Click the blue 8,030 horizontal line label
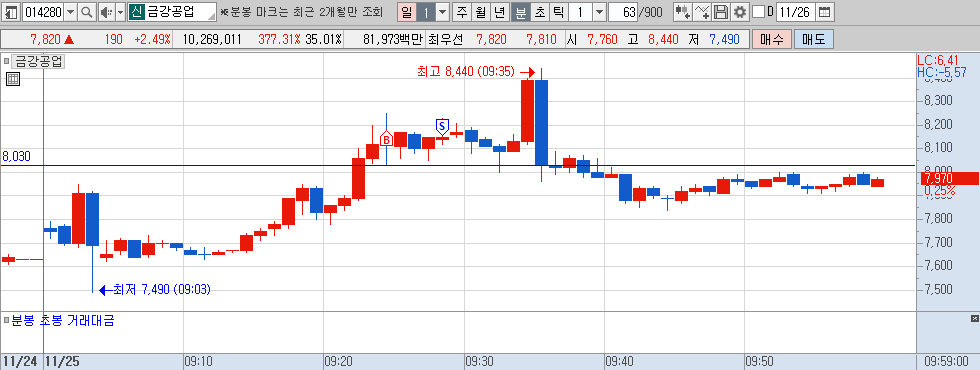 coord(16,156)
